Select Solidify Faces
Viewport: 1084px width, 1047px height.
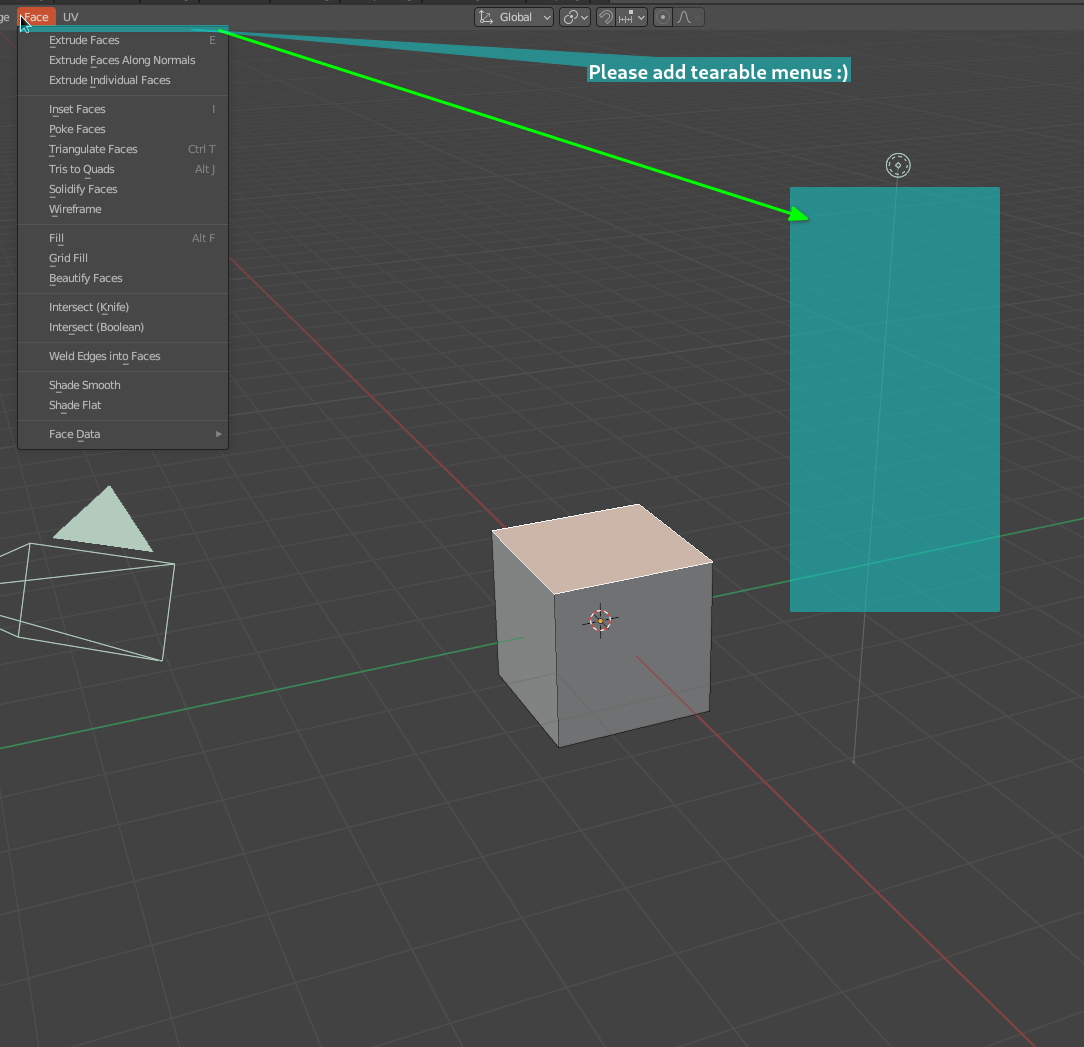[123, 189]
